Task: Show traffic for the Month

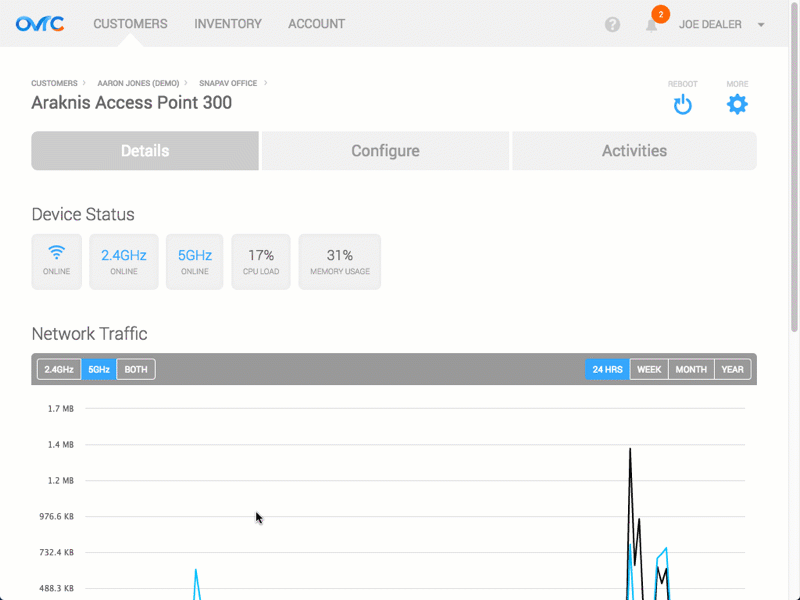Action: (691, 369)
